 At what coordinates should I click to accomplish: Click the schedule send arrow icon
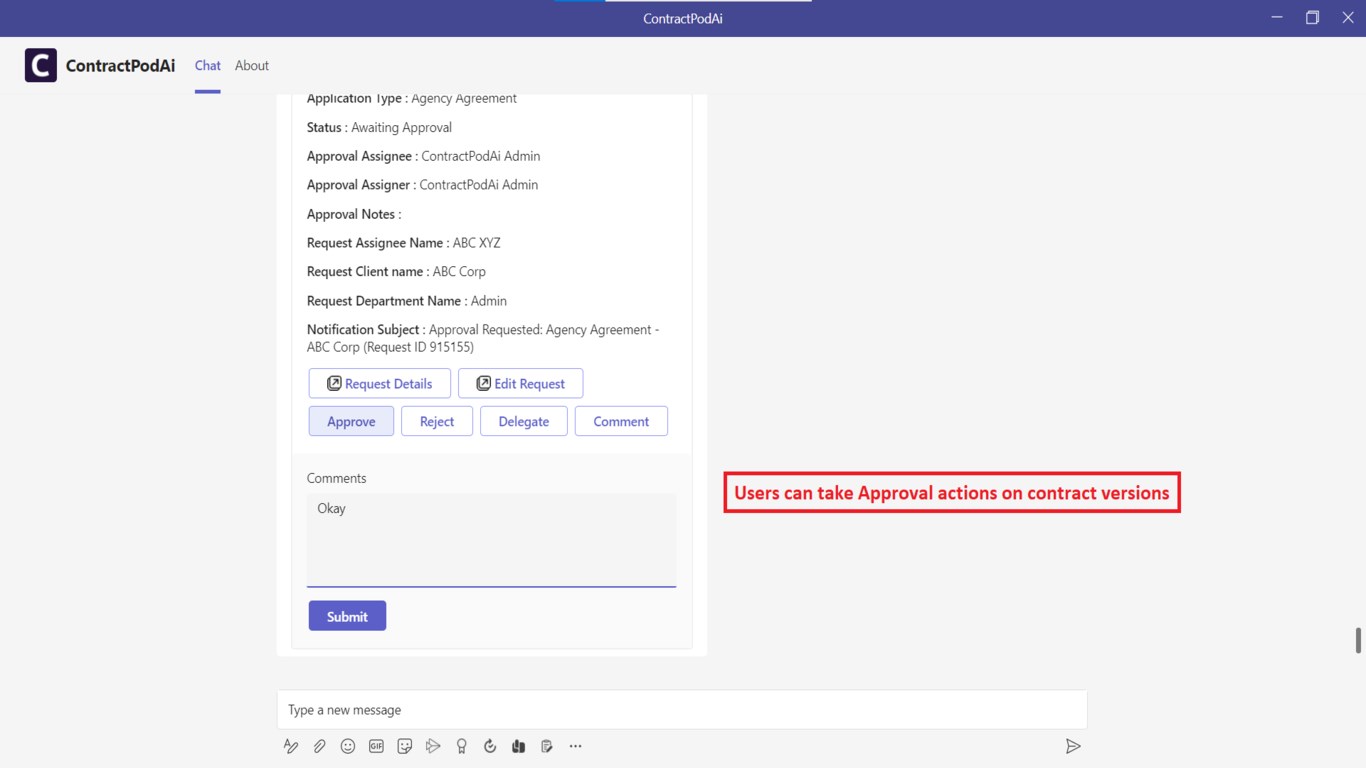pos(433,746)
